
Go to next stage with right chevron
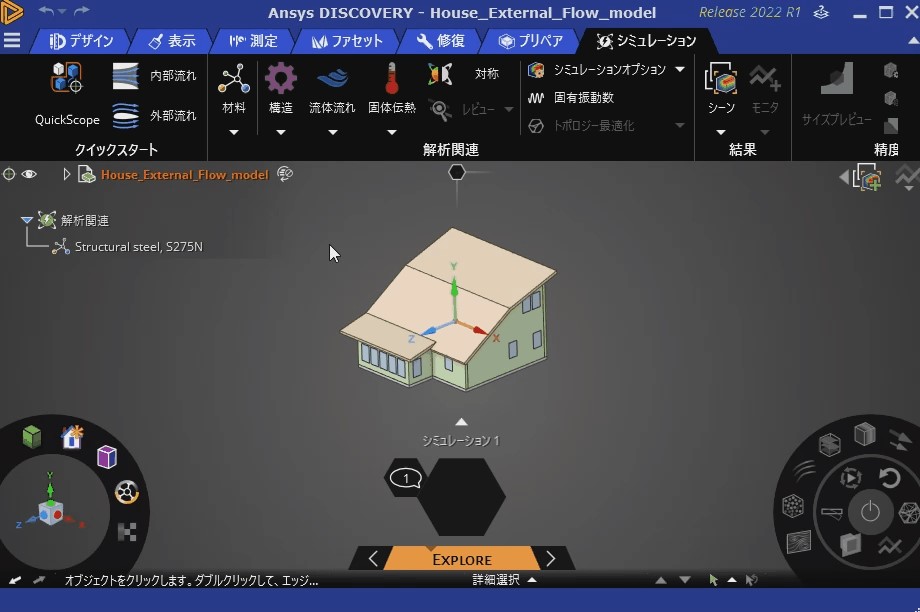tap(550, 559)
